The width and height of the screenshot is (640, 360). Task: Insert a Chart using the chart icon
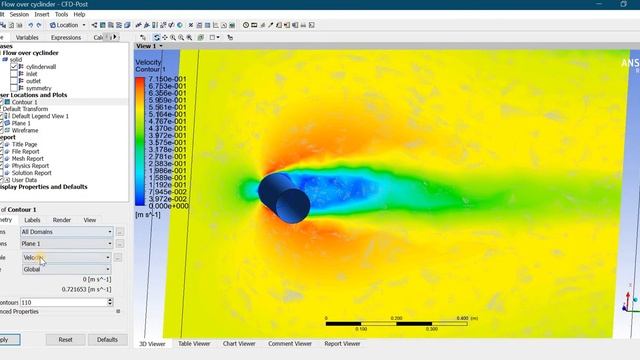[216, 25]
